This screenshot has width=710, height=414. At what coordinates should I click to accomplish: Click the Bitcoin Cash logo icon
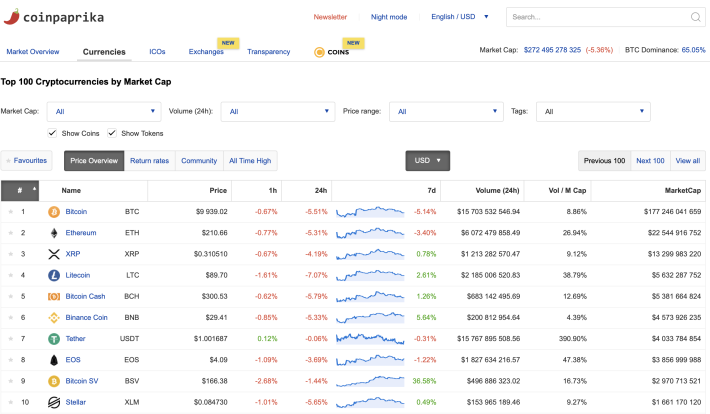54,296
